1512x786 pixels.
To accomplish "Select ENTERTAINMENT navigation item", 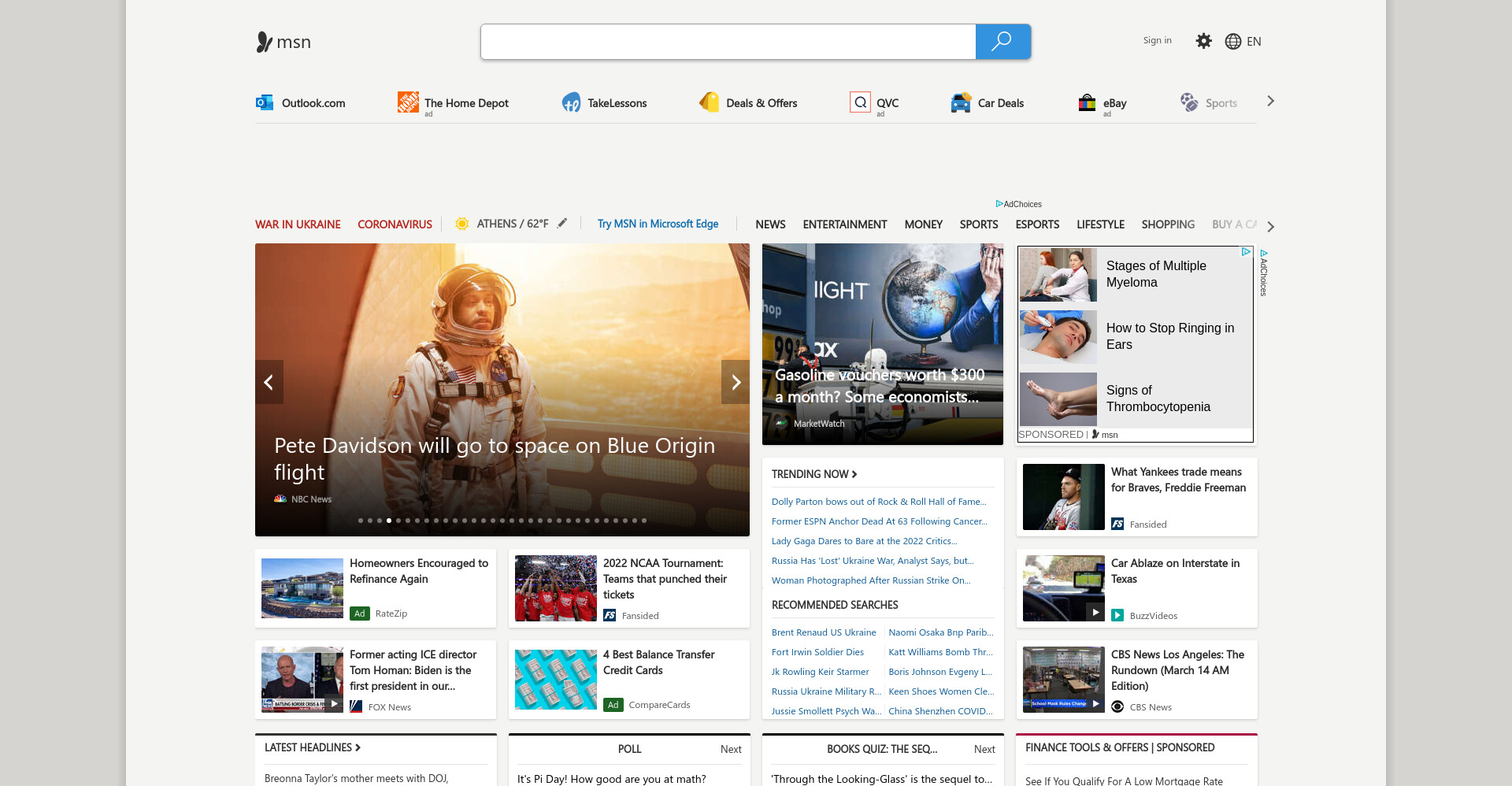I will coord(845,224).
